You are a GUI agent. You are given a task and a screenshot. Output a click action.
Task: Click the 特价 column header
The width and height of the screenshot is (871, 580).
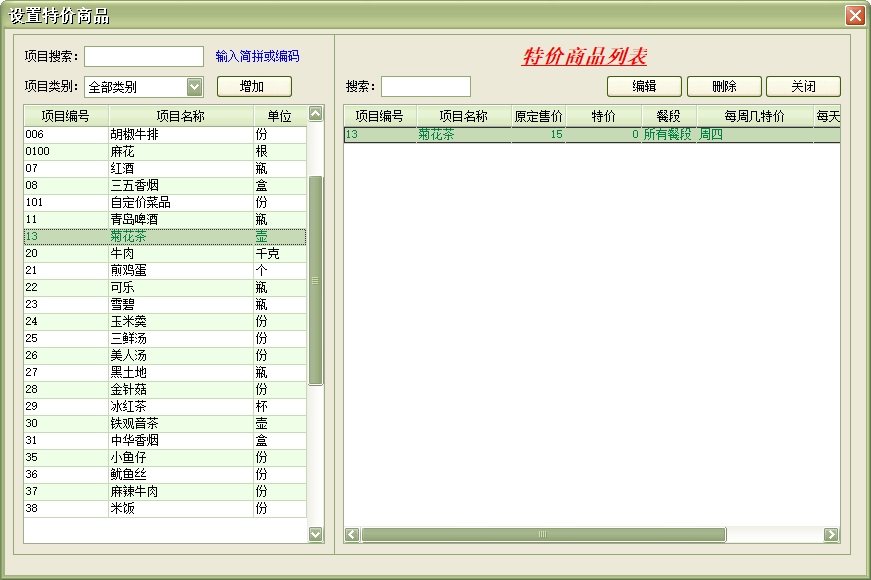[x=603, y=116]
